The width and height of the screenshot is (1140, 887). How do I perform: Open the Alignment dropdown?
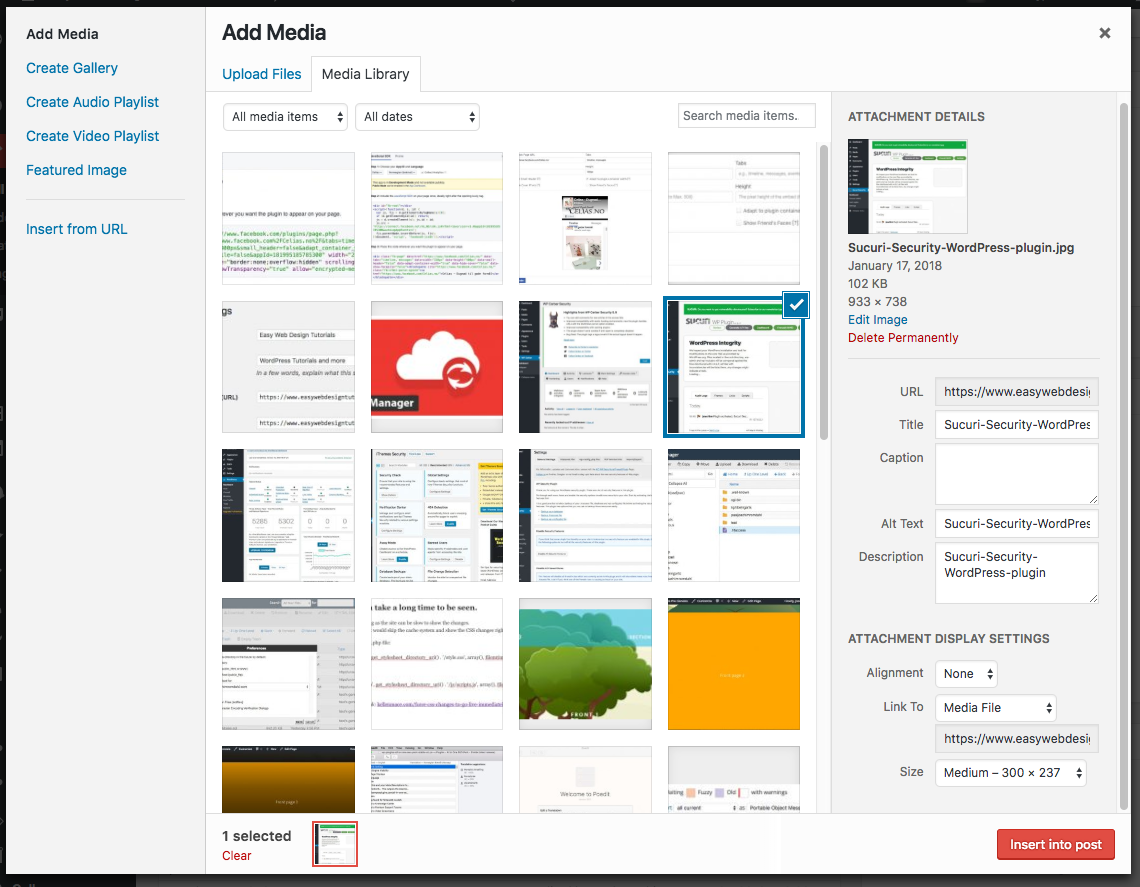[966, 674]
